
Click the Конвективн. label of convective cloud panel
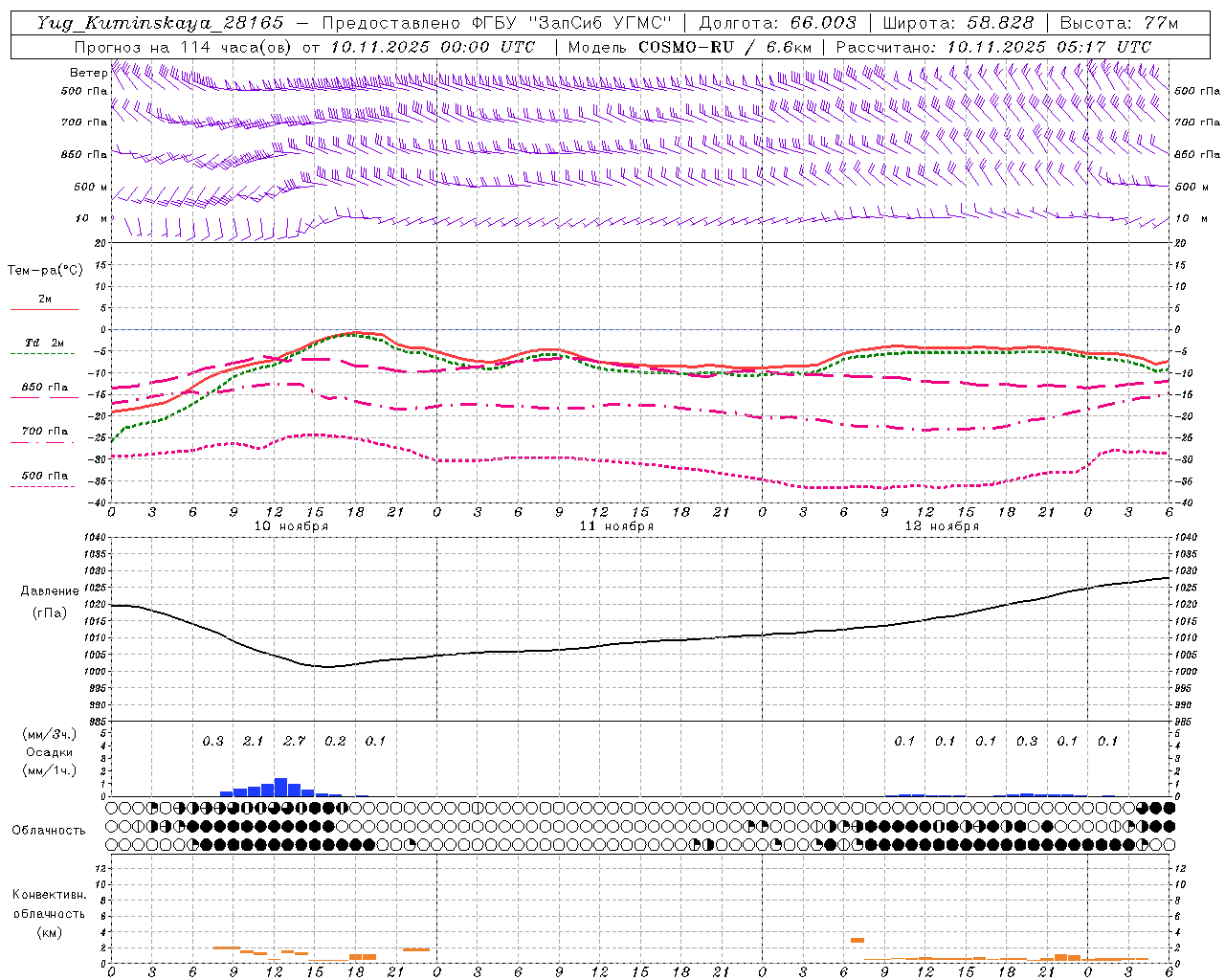50,895
